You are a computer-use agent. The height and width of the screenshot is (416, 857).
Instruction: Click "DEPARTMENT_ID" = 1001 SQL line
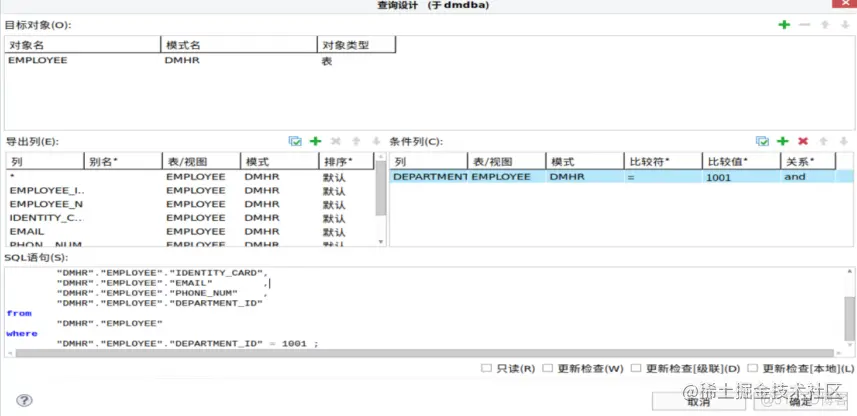[x=187, y=344]
